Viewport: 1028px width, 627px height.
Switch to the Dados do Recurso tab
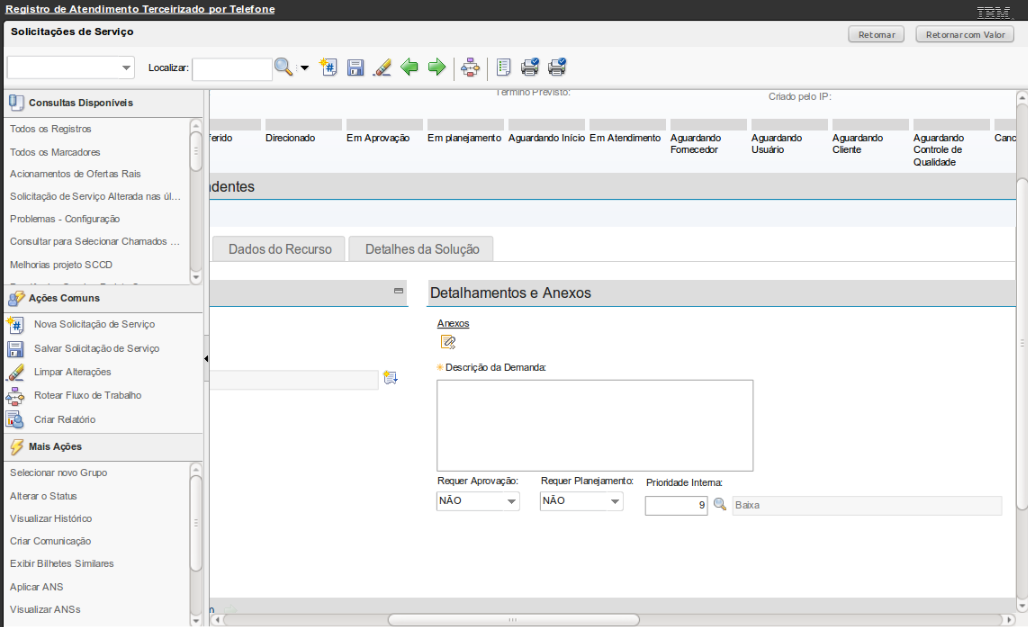coord(280,249)
